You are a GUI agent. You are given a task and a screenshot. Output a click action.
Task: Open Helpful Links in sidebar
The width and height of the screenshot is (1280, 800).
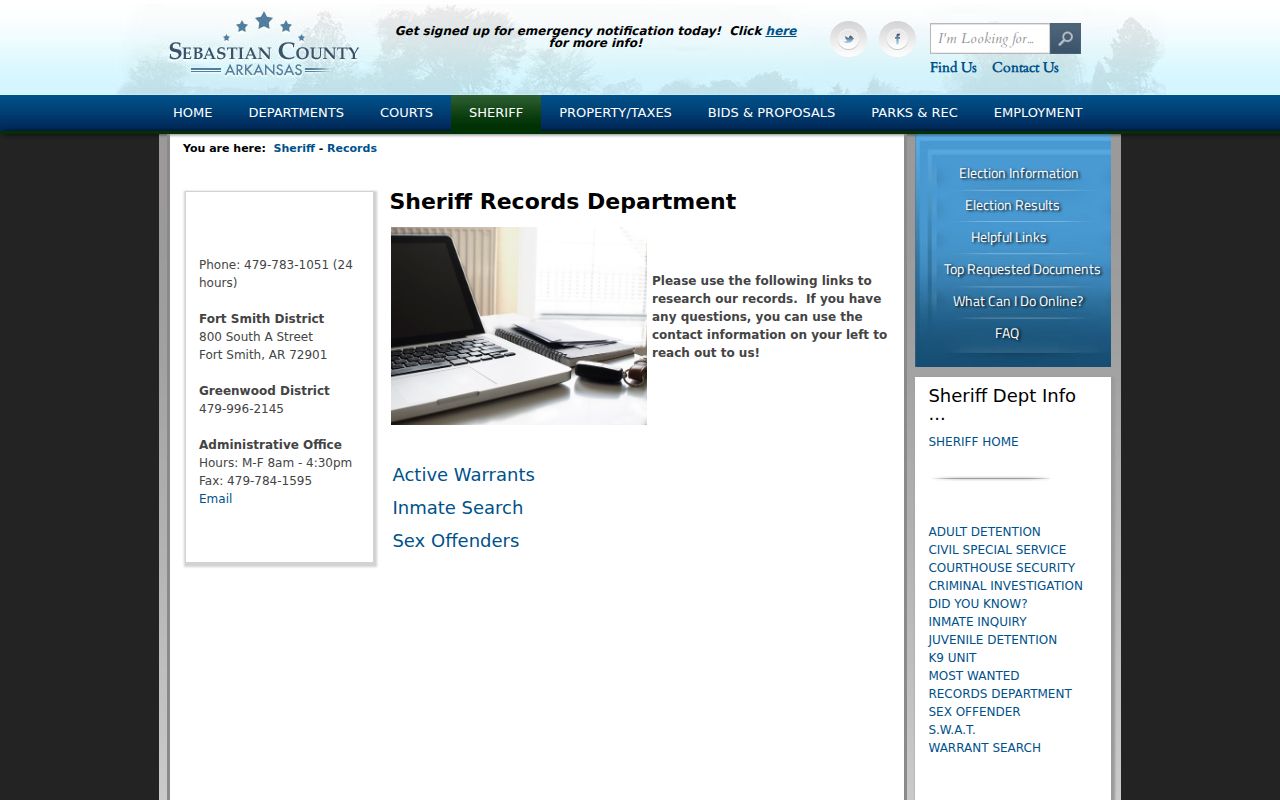pos(1008,238)
